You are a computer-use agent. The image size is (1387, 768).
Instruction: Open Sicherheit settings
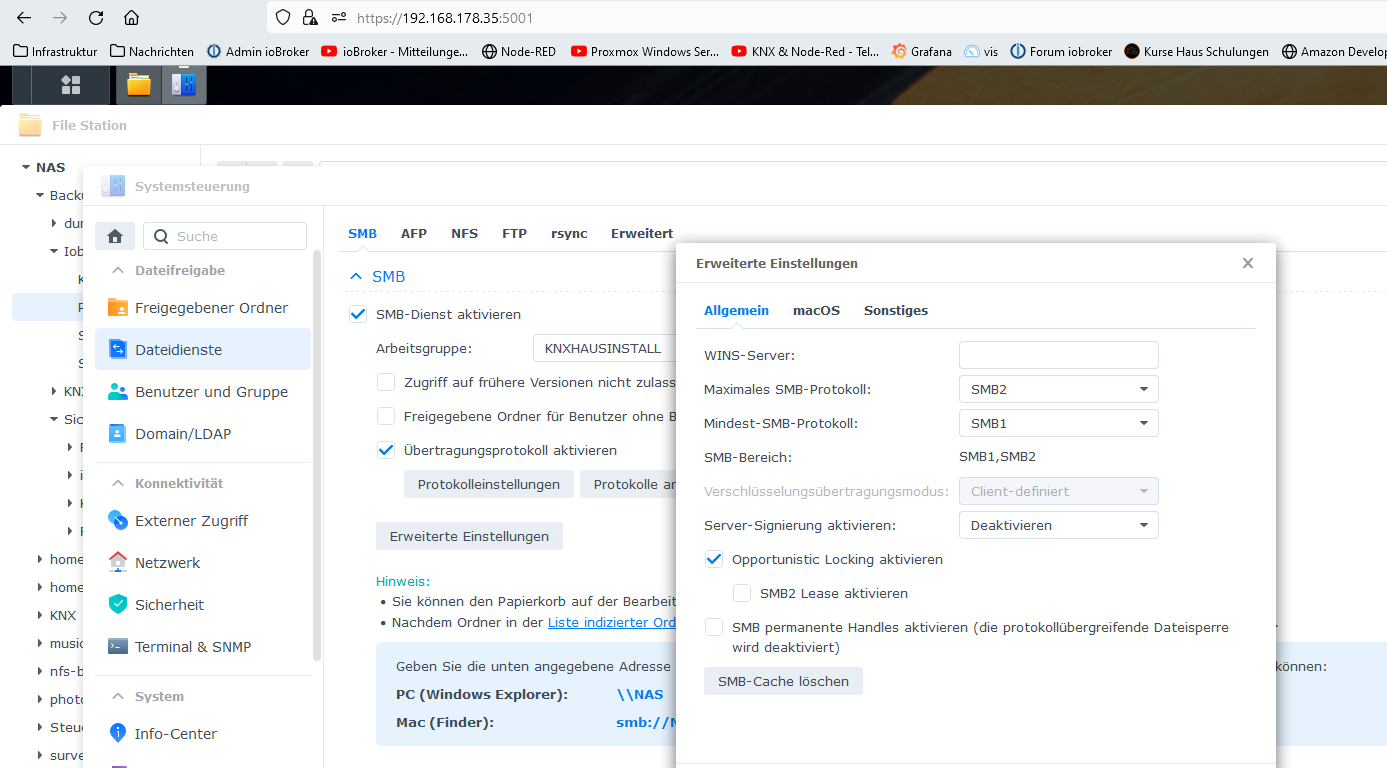[x=203, y=605]
